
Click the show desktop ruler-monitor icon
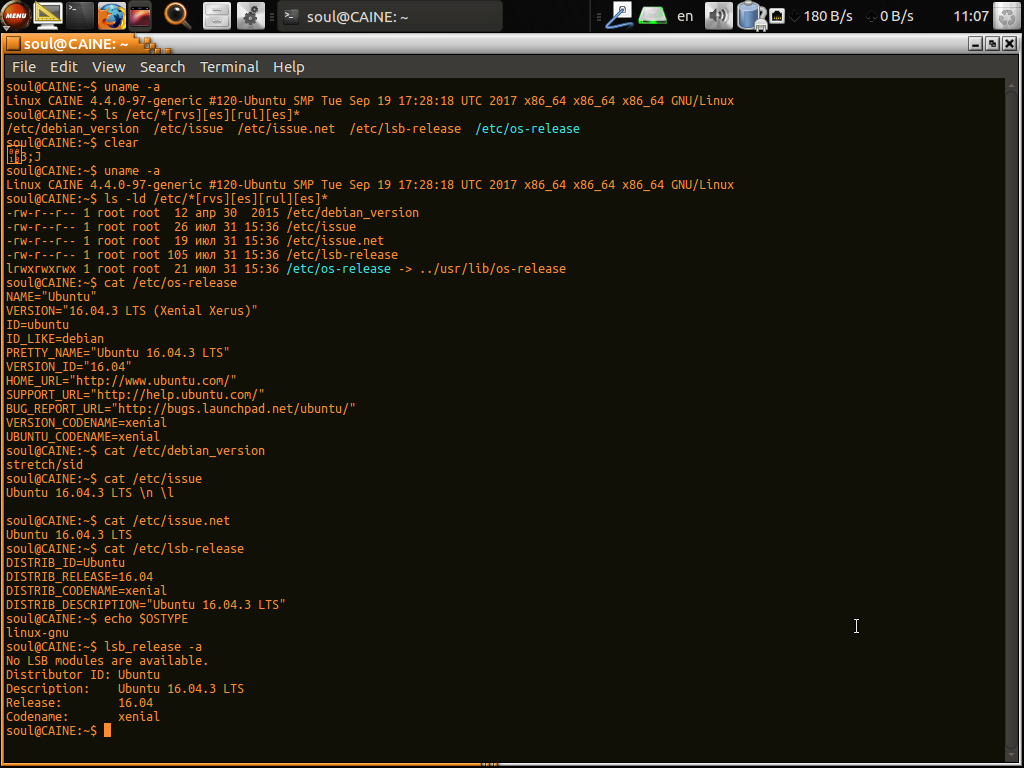pos(48,16)
